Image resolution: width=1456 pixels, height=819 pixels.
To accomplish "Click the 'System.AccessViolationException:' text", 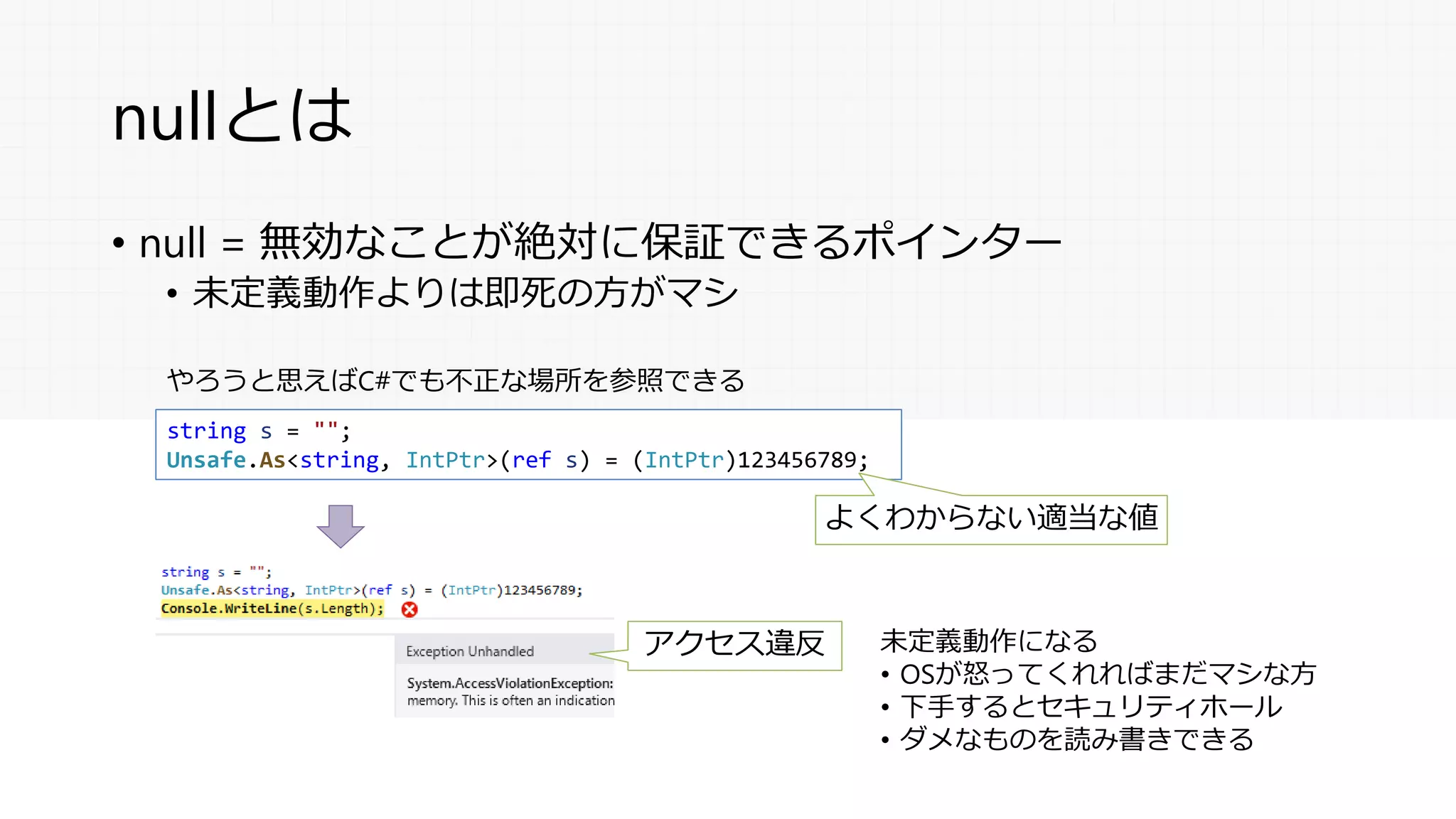I will (510, 683).
